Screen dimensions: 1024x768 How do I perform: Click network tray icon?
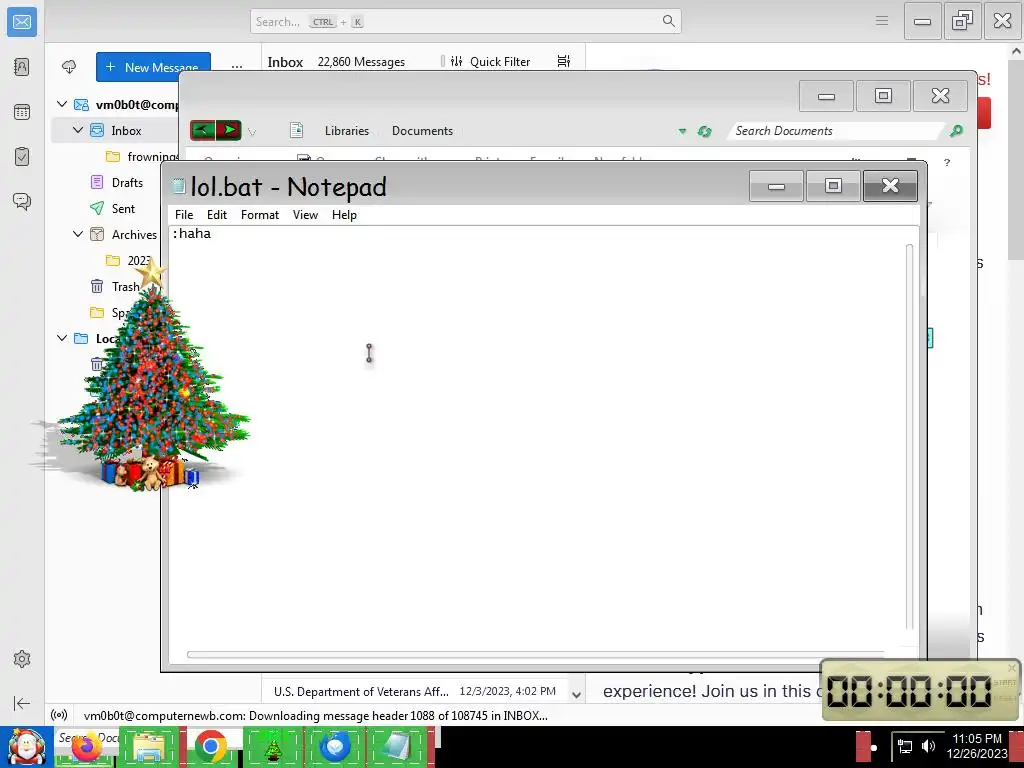click(905, 746)
